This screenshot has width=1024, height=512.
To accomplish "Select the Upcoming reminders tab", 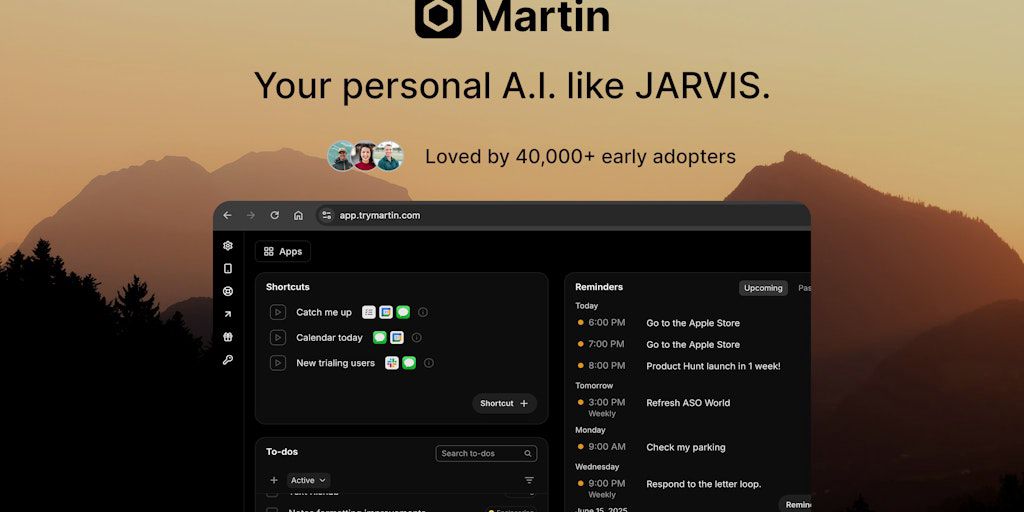I will pyautogui.click(x=763, y=288).
